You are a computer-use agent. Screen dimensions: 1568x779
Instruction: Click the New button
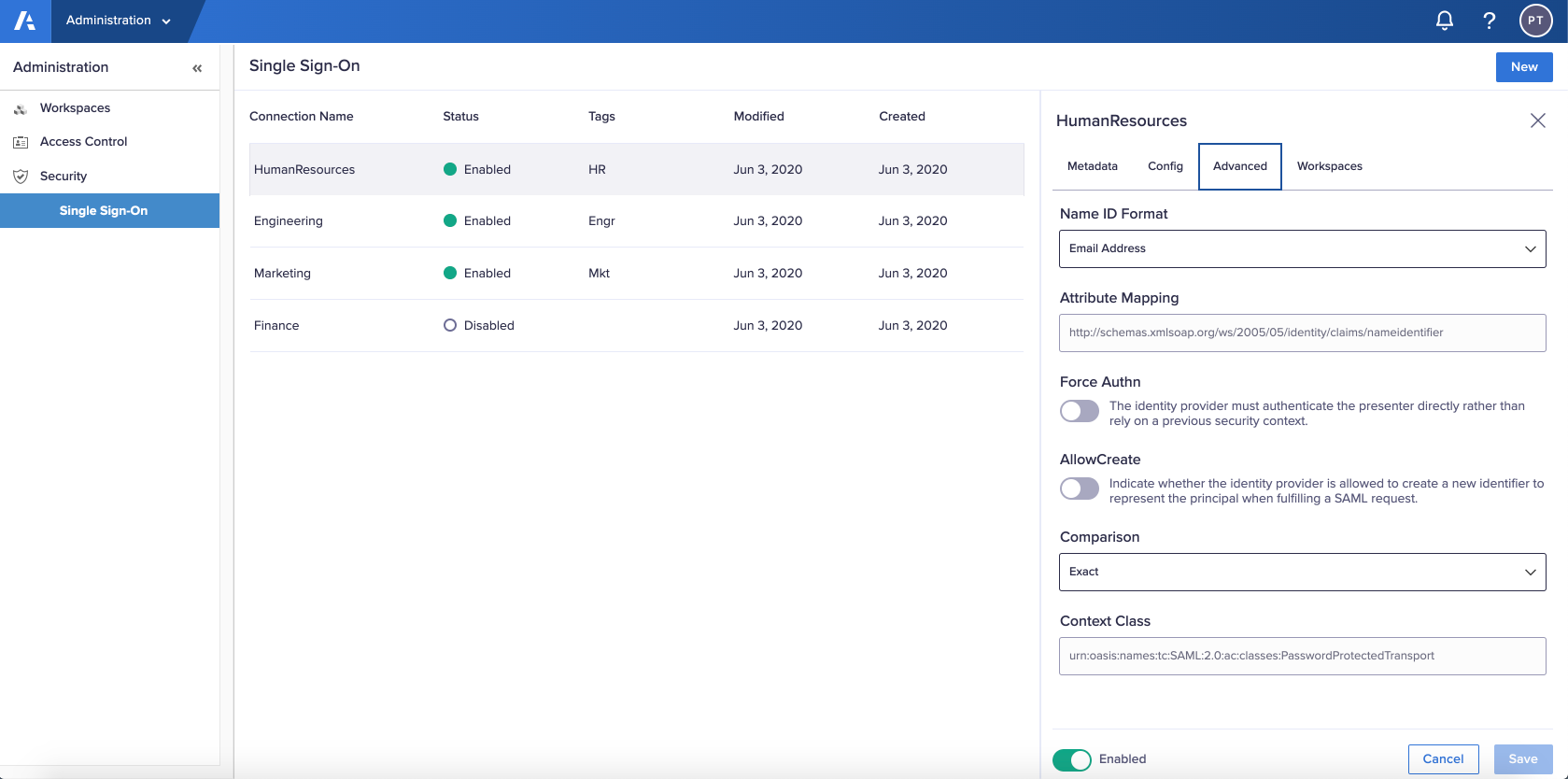pyautogui.click(x=1524, y=67)
